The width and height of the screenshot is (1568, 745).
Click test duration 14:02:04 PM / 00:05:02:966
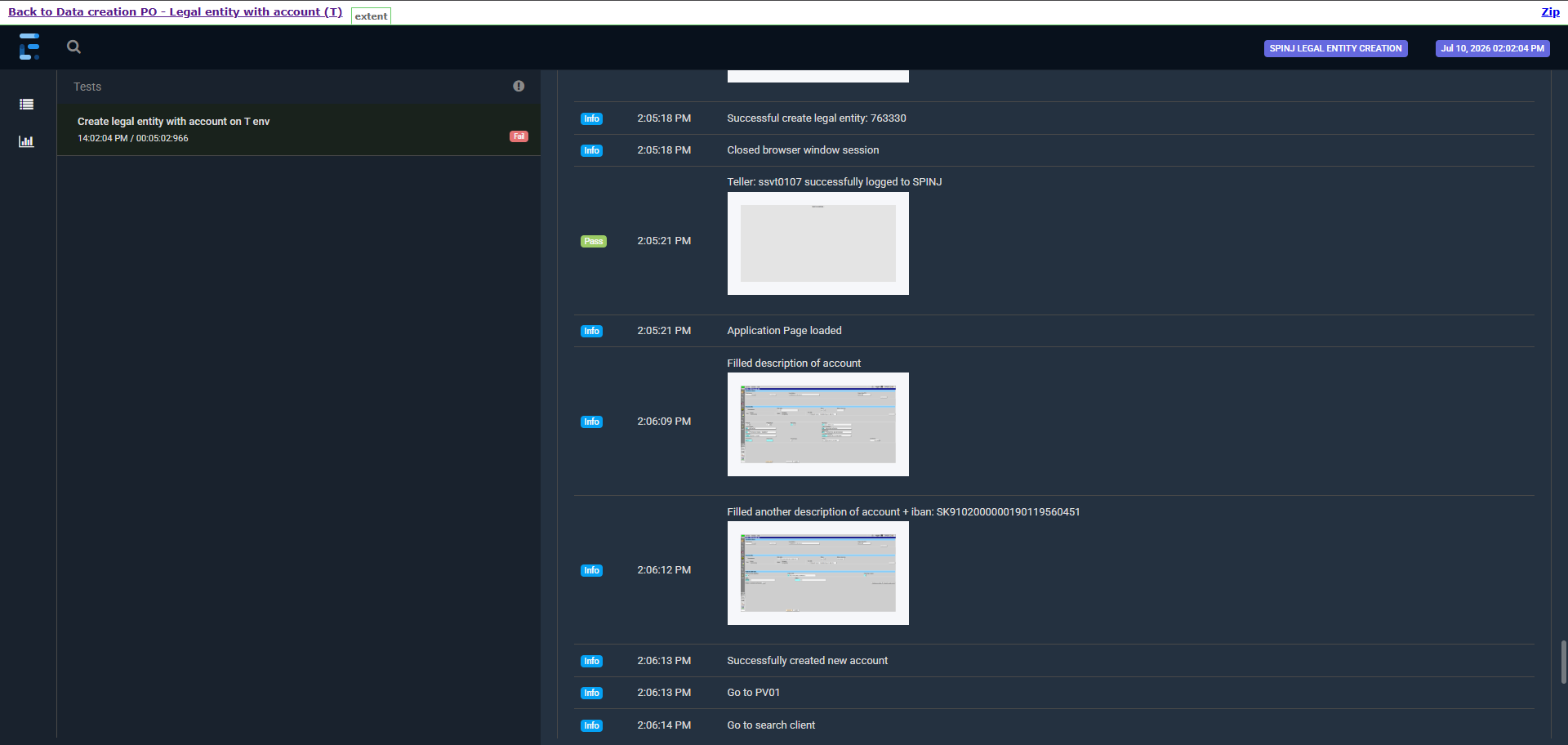133,138
